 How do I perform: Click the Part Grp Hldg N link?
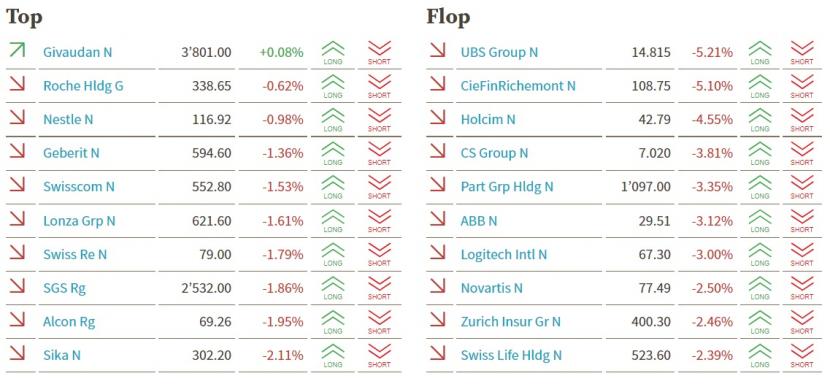pos(507,187)
